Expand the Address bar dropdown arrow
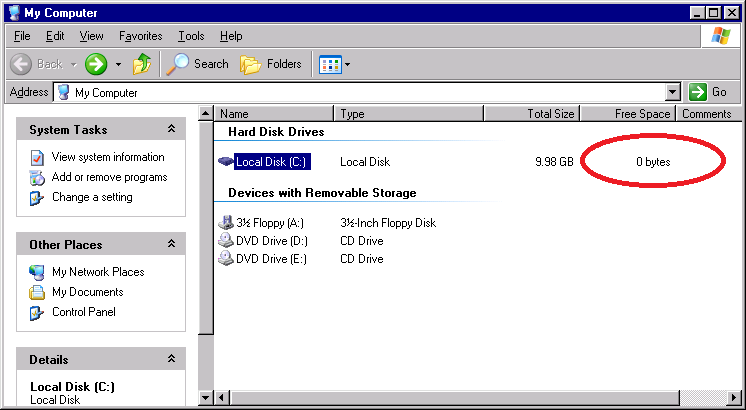The height and width of the screenshot is (410, 746). pyautogui.click(x=672, y=92)
